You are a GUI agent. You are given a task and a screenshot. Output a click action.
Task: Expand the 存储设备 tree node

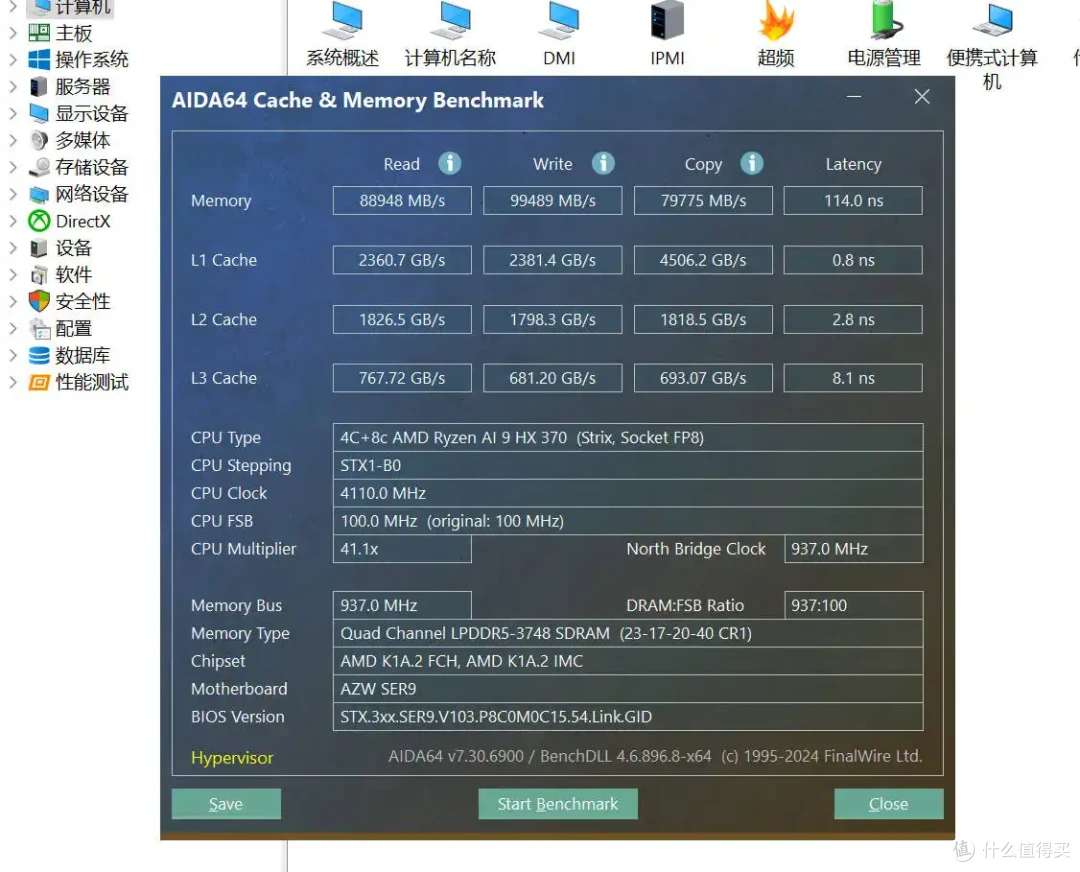(x=12, y=167)
